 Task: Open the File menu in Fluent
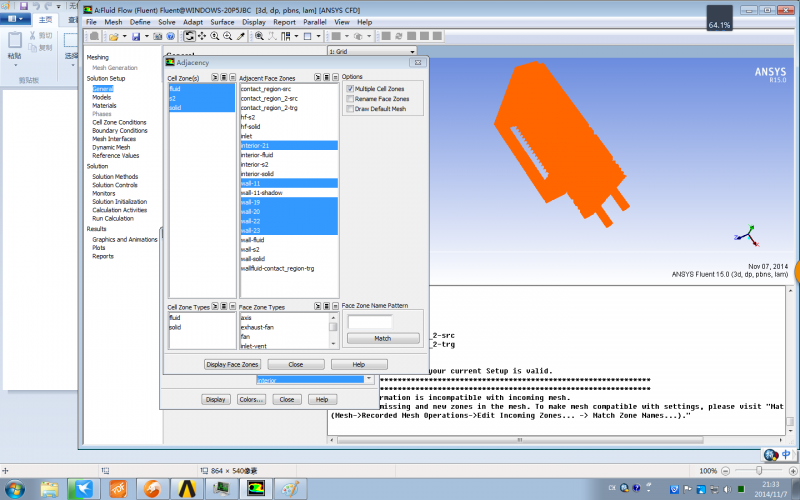coord(91,22)
